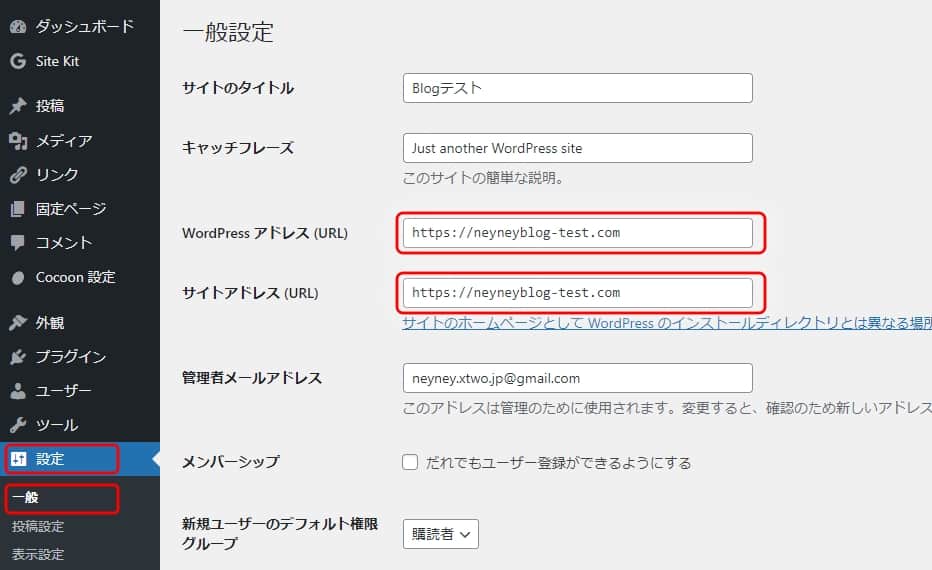Click the paintbrush icon beside 外観
Image resolution: width=932 pixels, height=570 pixels.
[18, 323]
